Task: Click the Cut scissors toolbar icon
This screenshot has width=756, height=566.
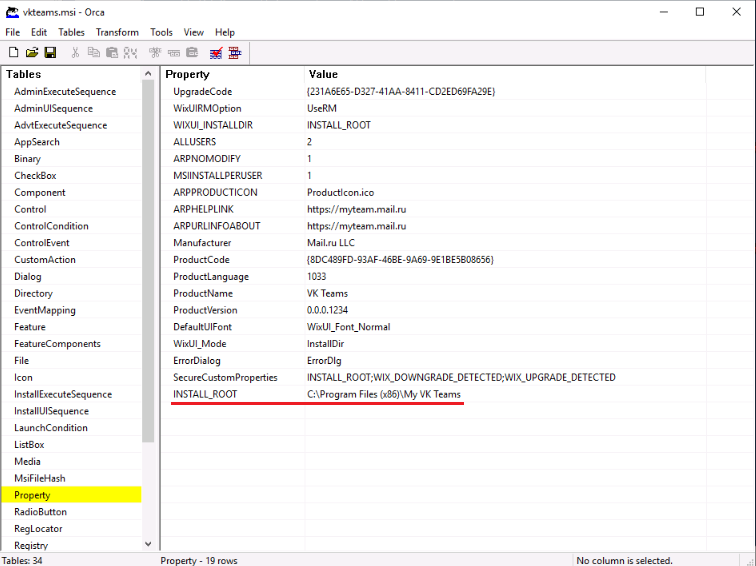Action: coord(75,52)
